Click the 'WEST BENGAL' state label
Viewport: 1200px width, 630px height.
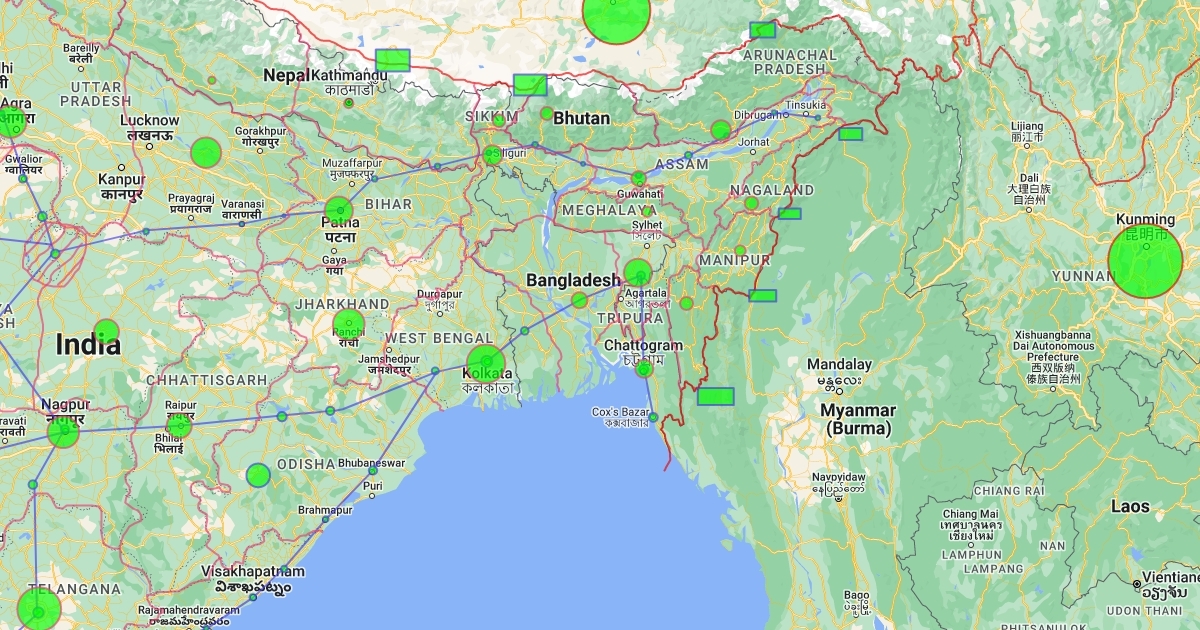coord(439,338)
